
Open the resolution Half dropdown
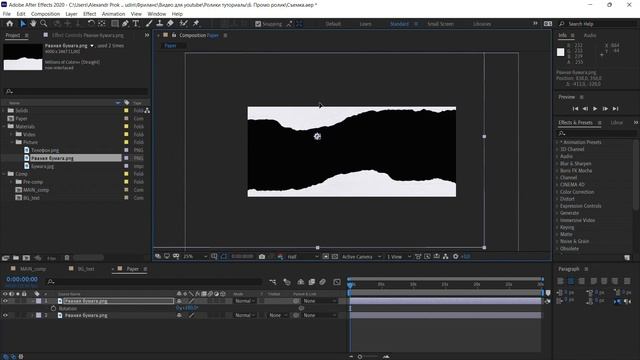(x=302, y=256)
